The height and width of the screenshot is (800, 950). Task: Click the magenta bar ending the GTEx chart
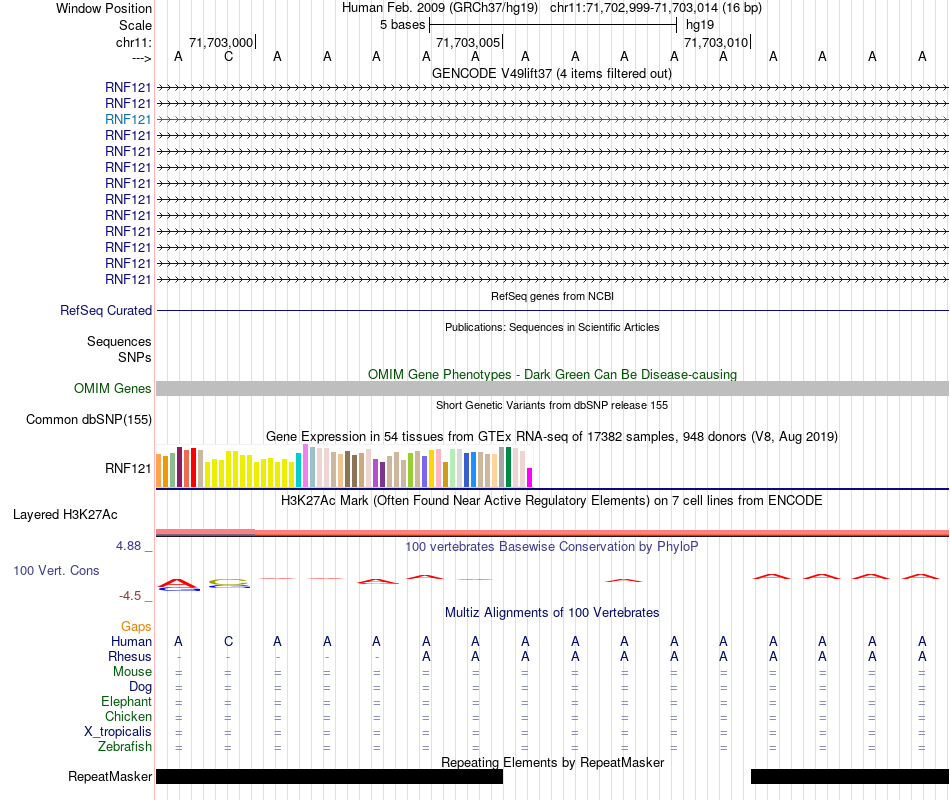[530, 478]
